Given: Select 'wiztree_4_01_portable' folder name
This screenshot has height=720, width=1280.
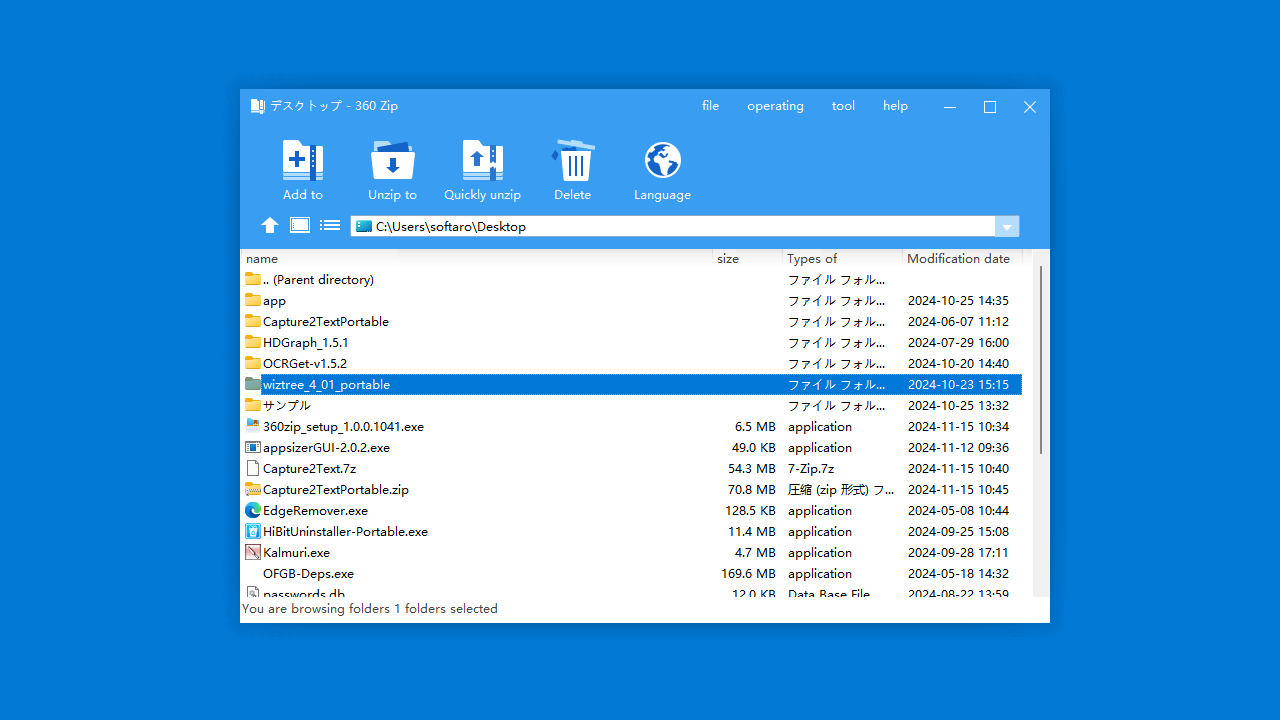Looking at the screenshot, I should tap(326, 385).
